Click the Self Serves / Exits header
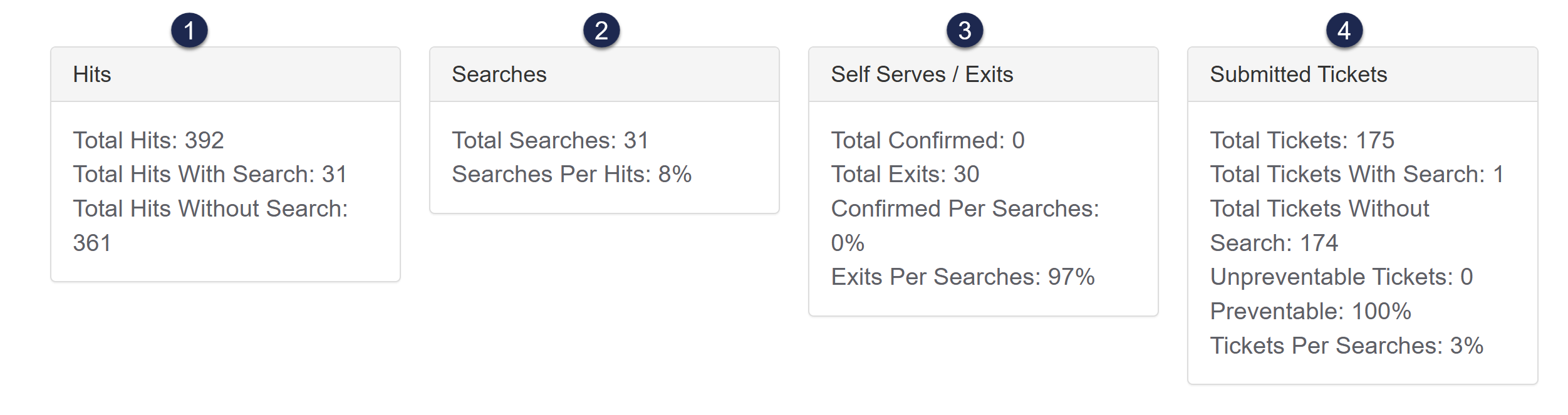This screenshot has height=415, width=1568. [922, 74]
